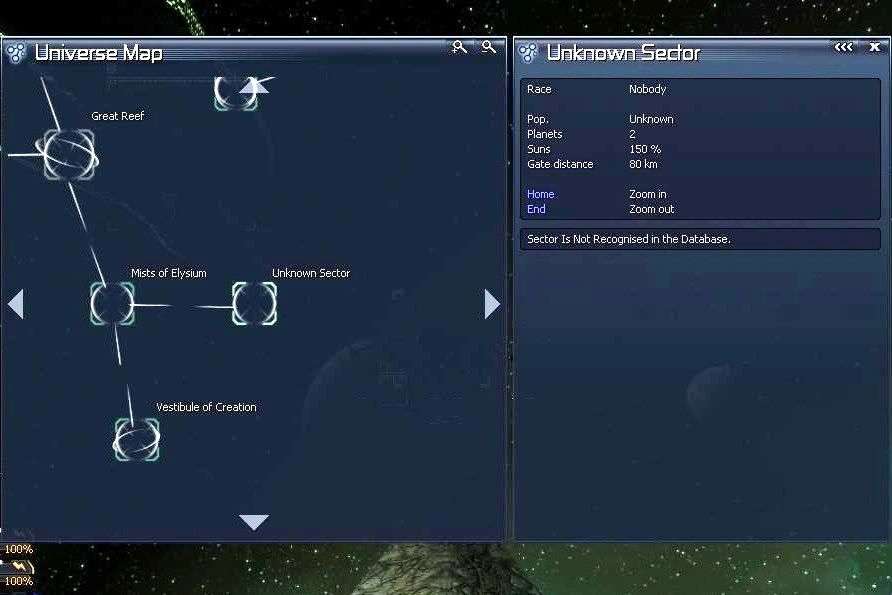Click the upper 100% status readout
The width and height of the screenshot is (892, 595).
(x=19, y=549)
